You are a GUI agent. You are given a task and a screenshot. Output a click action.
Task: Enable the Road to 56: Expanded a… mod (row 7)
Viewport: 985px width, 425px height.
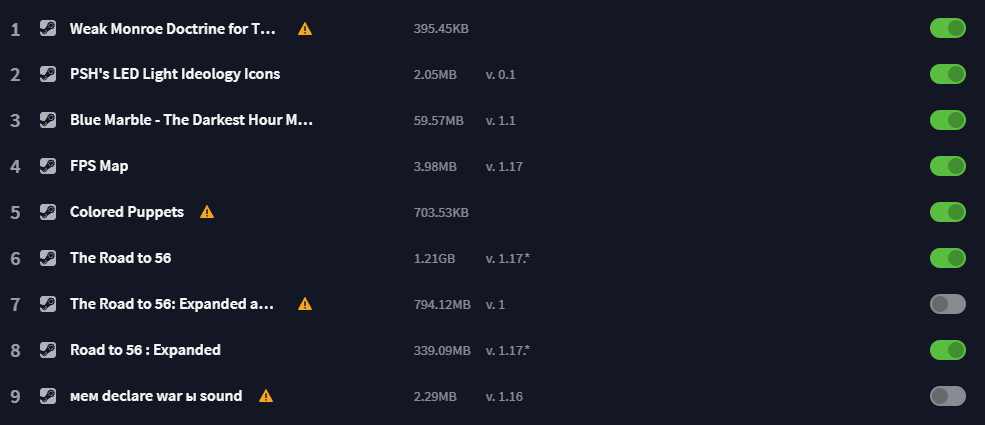947,304
